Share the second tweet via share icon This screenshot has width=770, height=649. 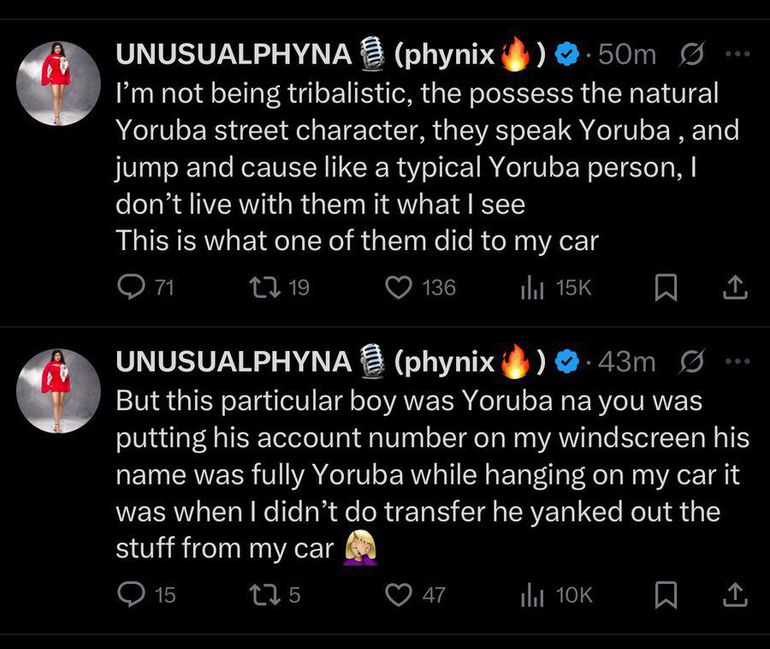[734, 595]
